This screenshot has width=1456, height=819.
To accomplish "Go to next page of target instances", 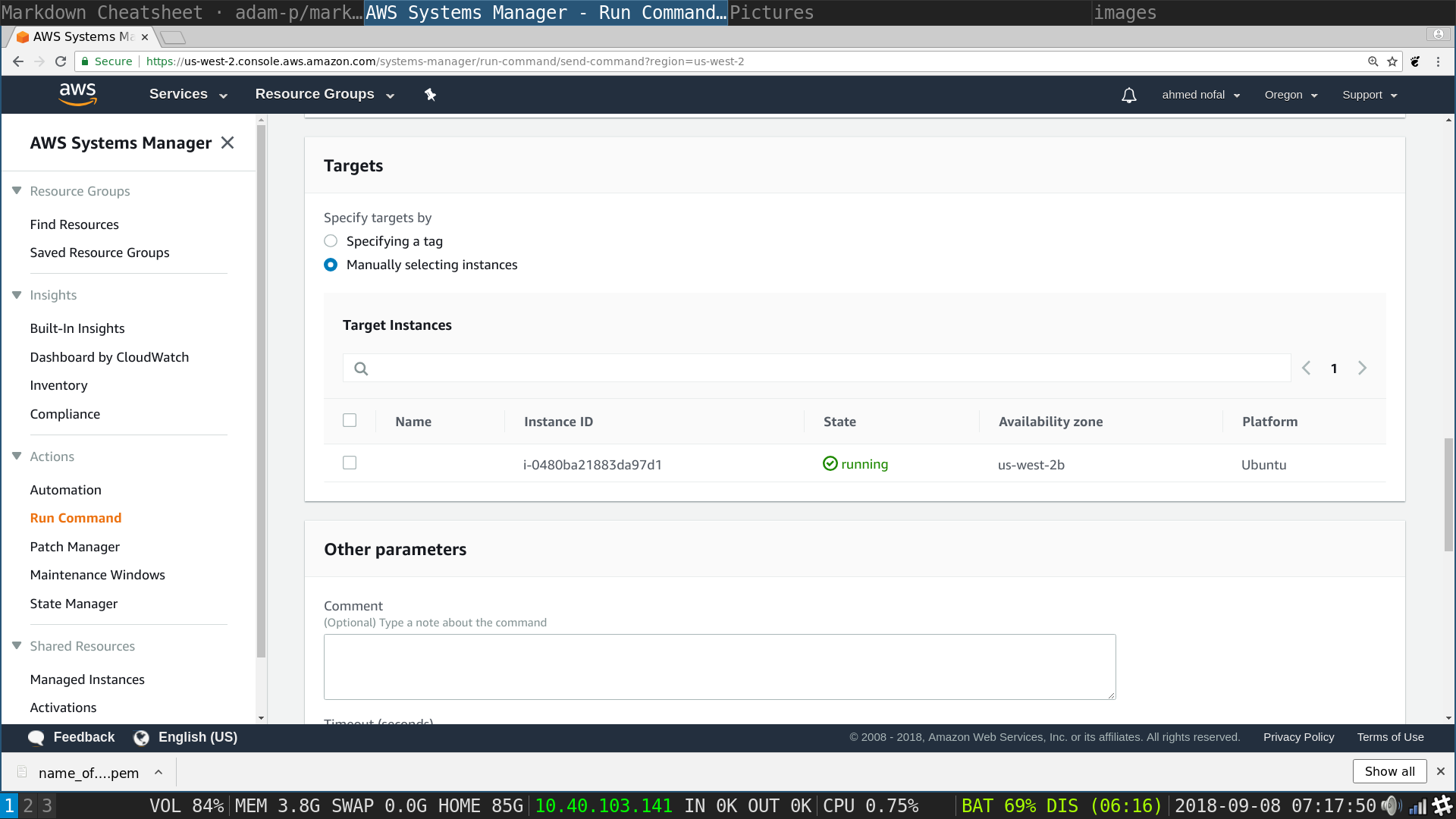I will (x=1362, y=368).
